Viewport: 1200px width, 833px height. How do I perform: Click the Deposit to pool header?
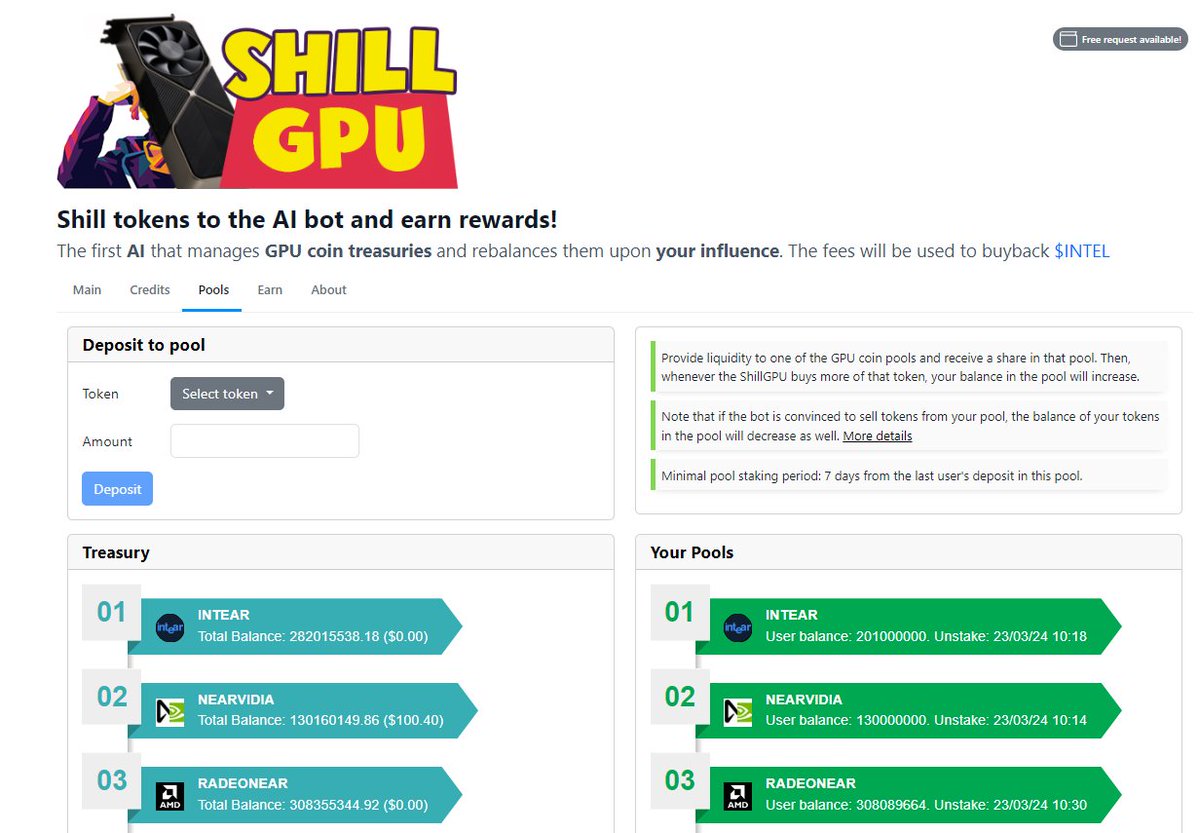click(341, 345)
